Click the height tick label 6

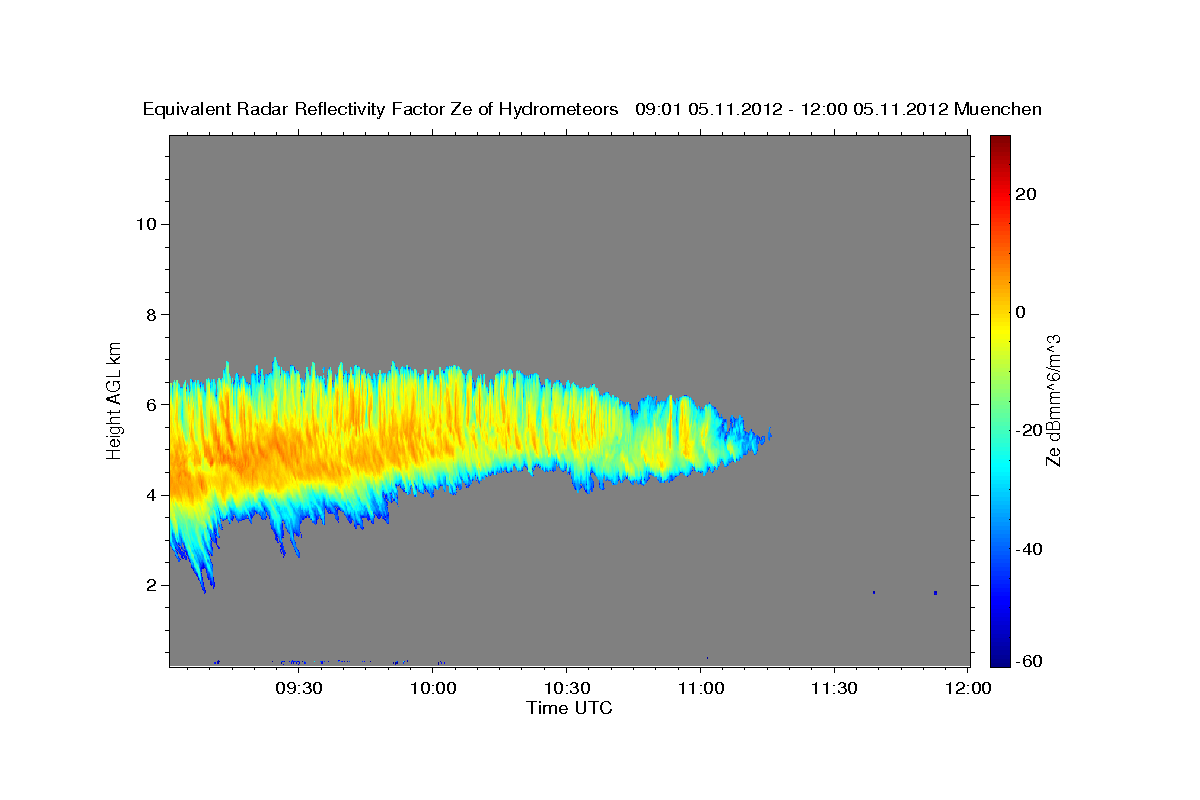click(150, 404)
